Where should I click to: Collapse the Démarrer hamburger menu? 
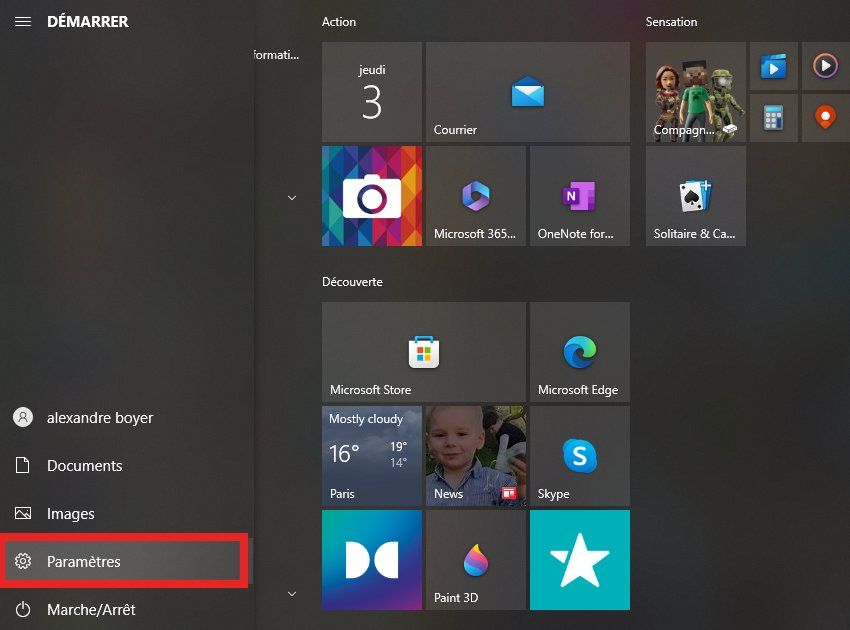click(23, 22)
